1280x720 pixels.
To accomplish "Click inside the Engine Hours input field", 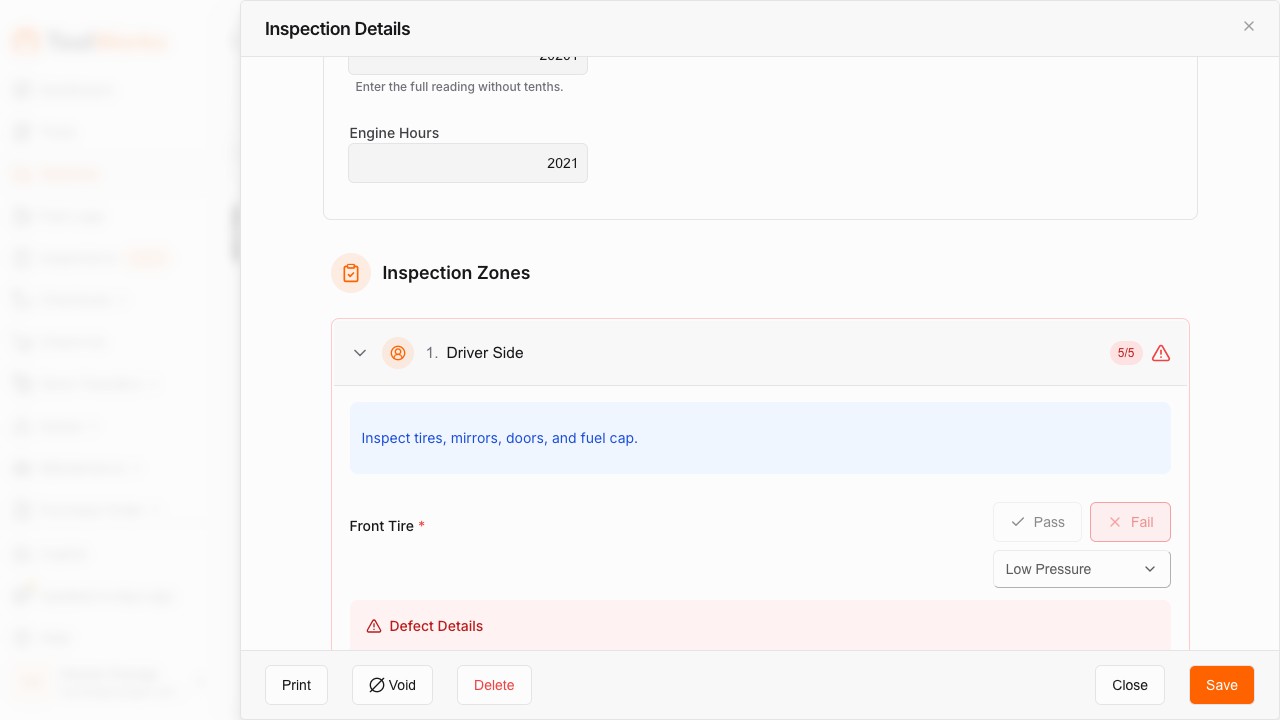I will pyautogui.click(x=468, y=163).
